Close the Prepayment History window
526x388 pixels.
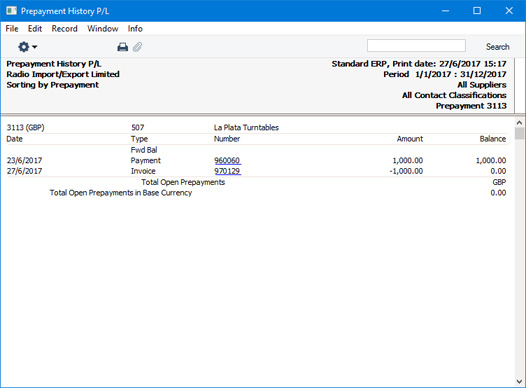point(509,11)
